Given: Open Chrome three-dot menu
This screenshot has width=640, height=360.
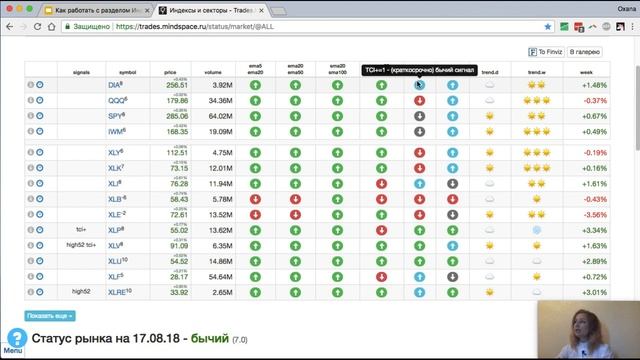Looking at the screenshot, I should coord(633,27).
